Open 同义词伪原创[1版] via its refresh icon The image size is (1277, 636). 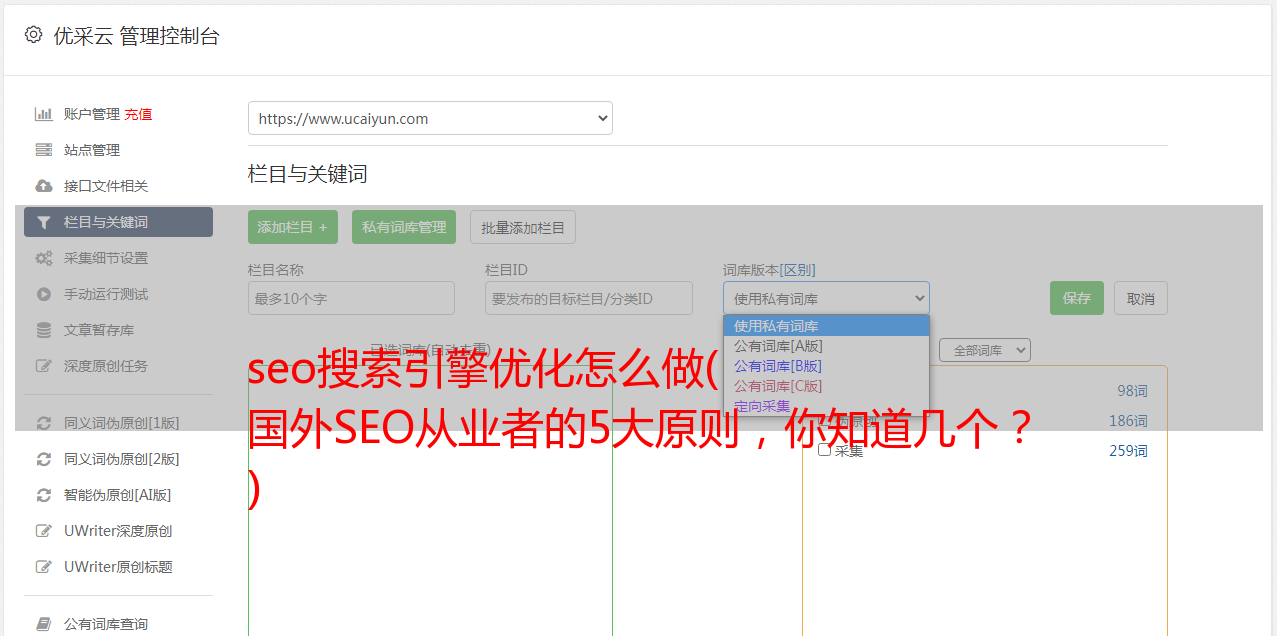tap(43, 423)
